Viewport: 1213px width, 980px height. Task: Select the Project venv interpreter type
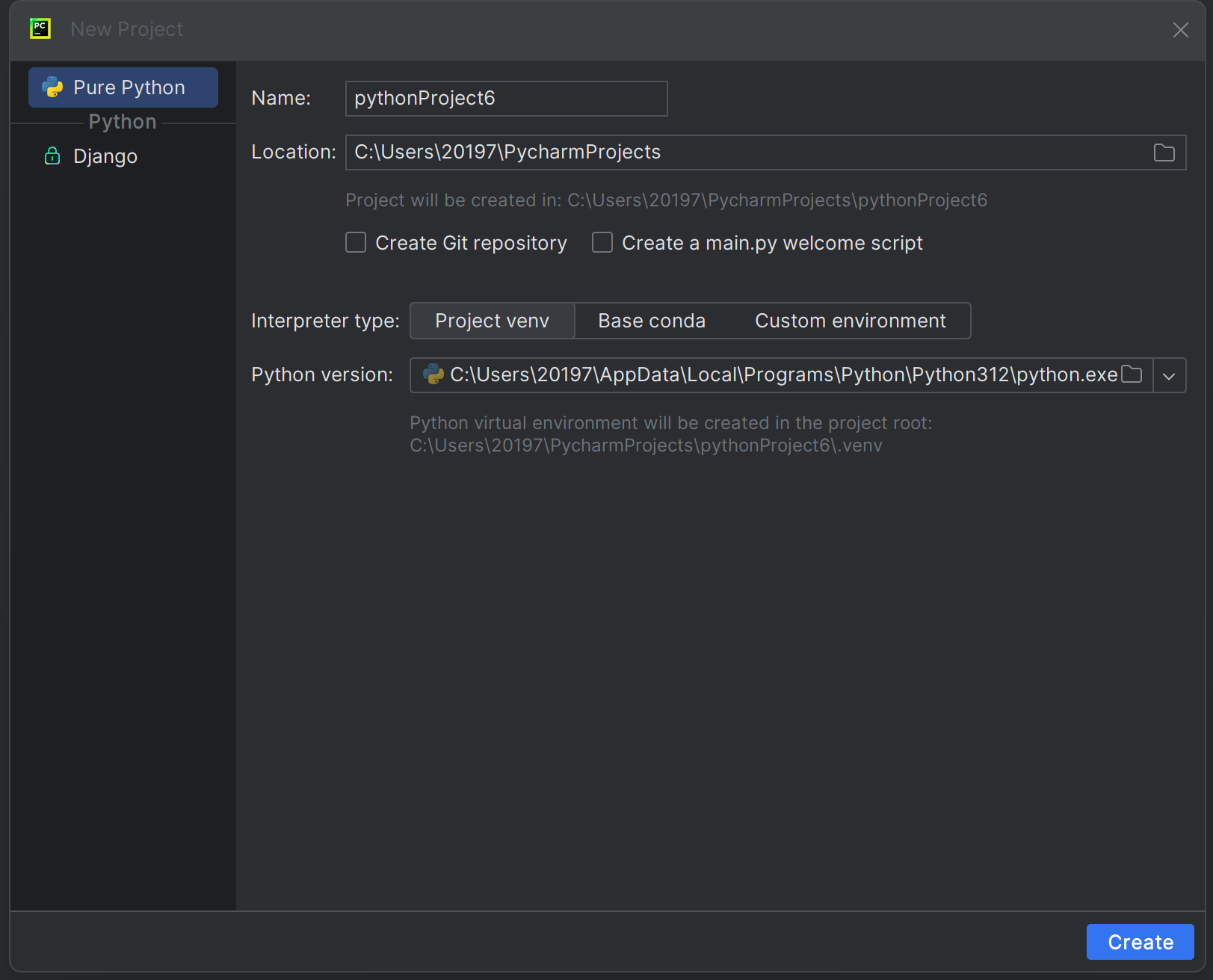tap(492, 321)
